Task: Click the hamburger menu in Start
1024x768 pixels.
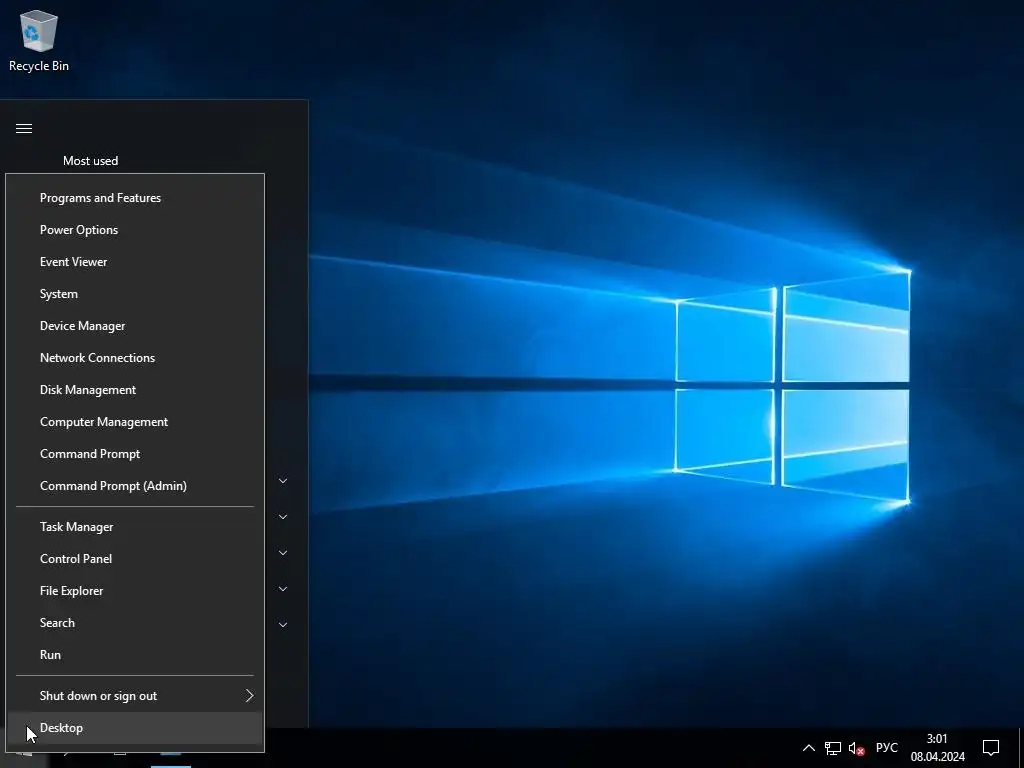Action: click(x=24, y=129)
